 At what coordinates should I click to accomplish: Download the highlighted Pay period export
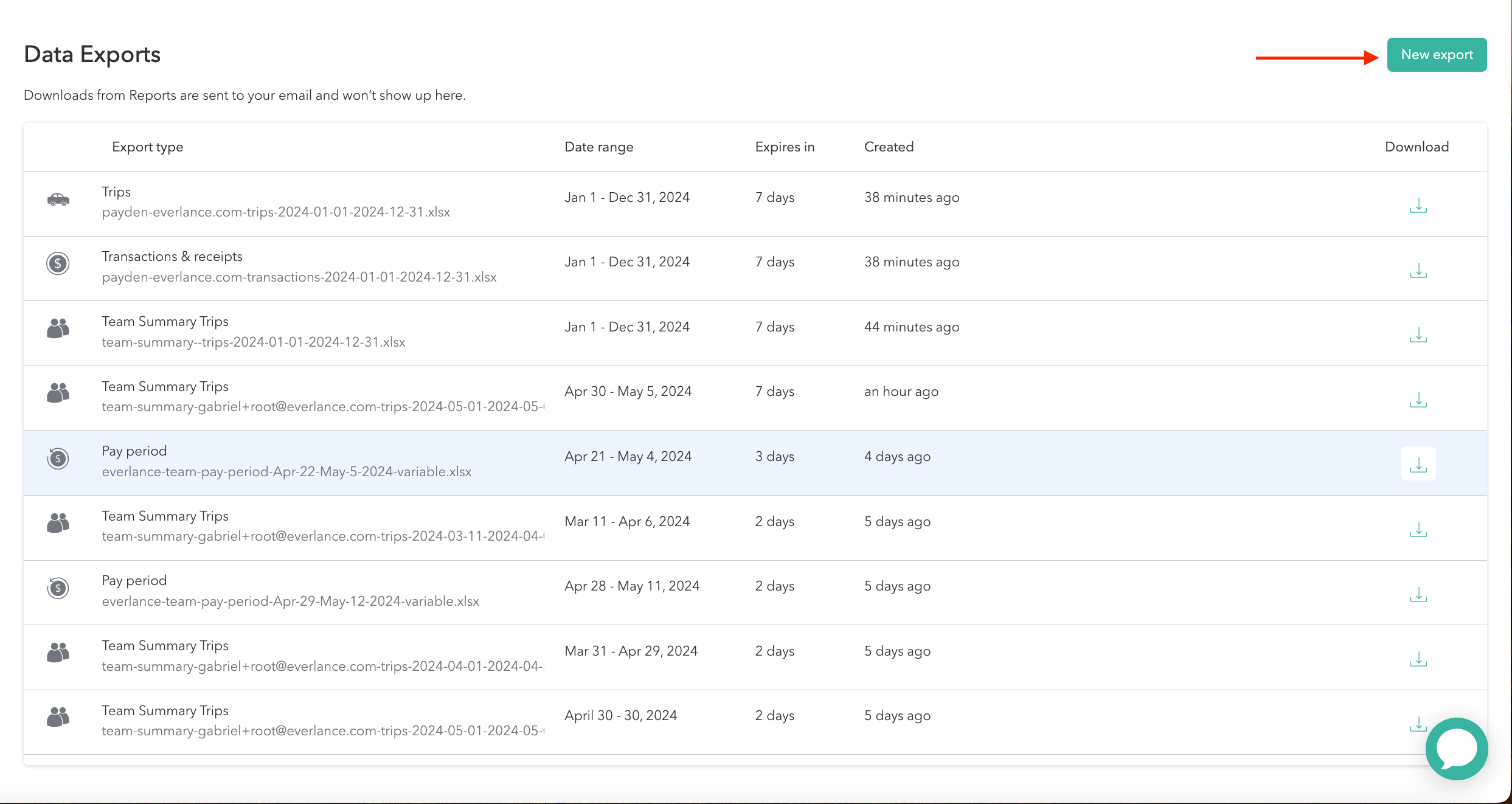click(1418, 463)
